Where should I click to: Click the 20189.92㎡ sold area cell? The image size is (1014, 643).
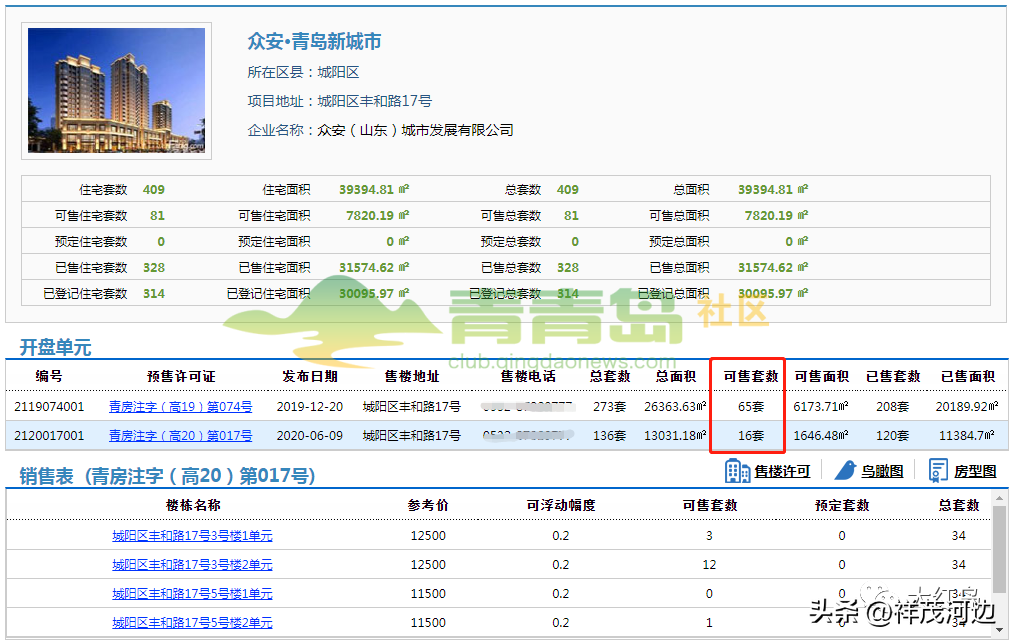coord(967,407)
